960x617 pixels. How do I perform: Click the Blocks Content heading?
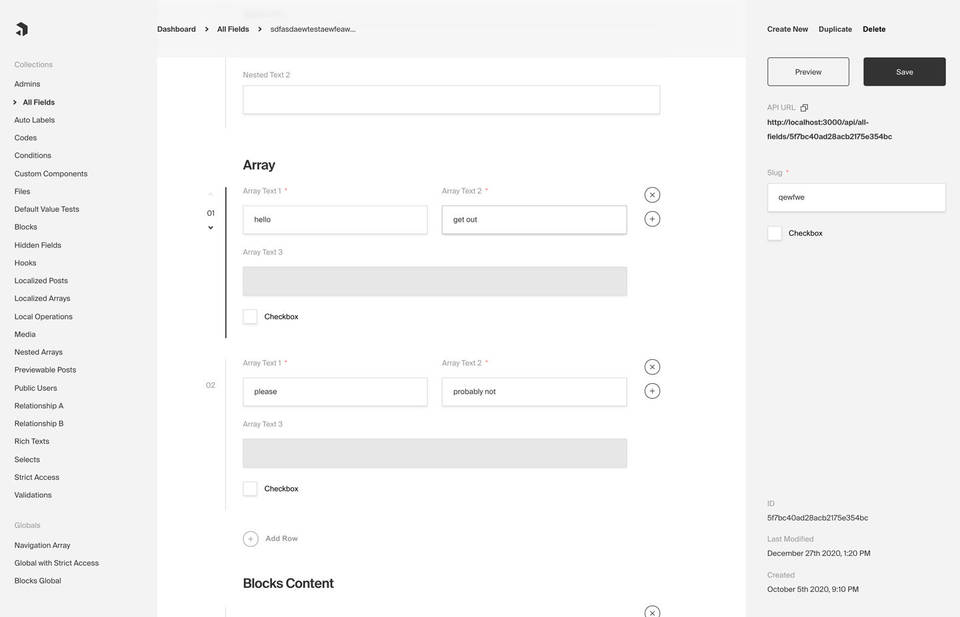click(x=288, y=583)
